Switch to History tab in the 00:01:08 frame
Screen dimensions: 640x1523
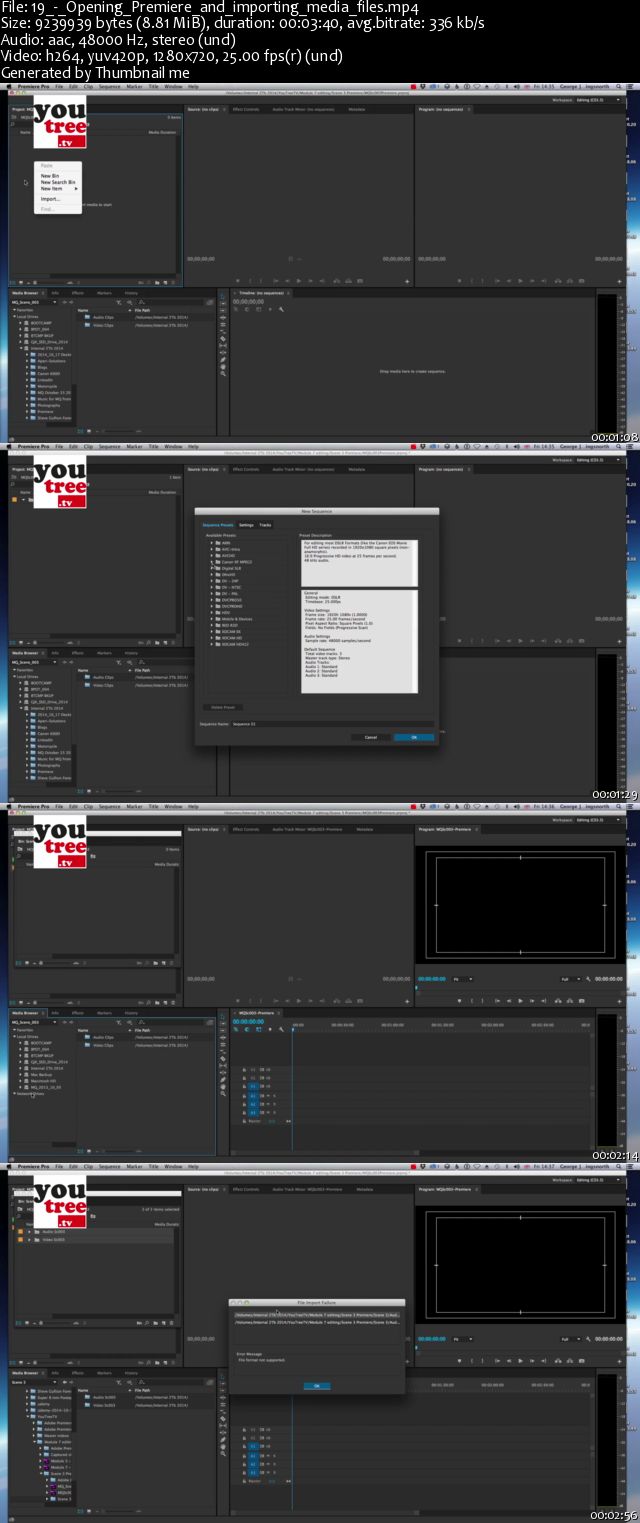[131, 293]
